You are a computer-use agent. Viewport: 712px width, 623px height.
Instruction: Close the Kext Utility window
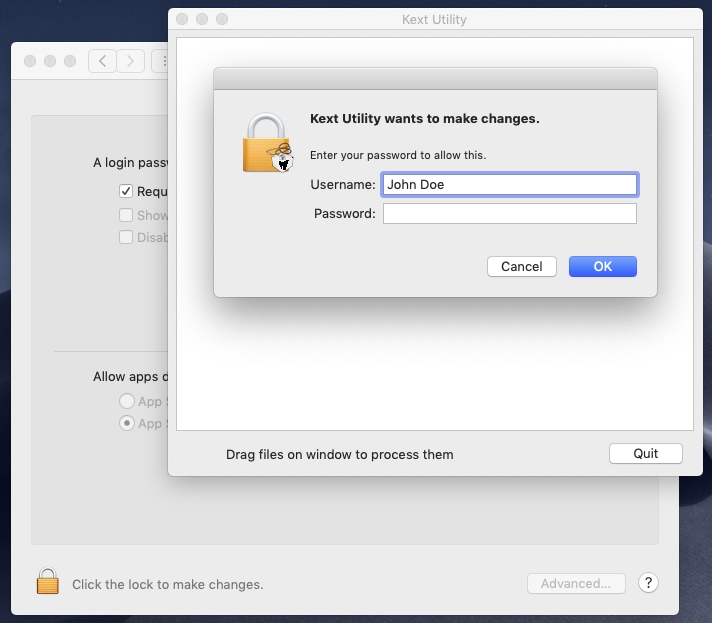[182, 19]
